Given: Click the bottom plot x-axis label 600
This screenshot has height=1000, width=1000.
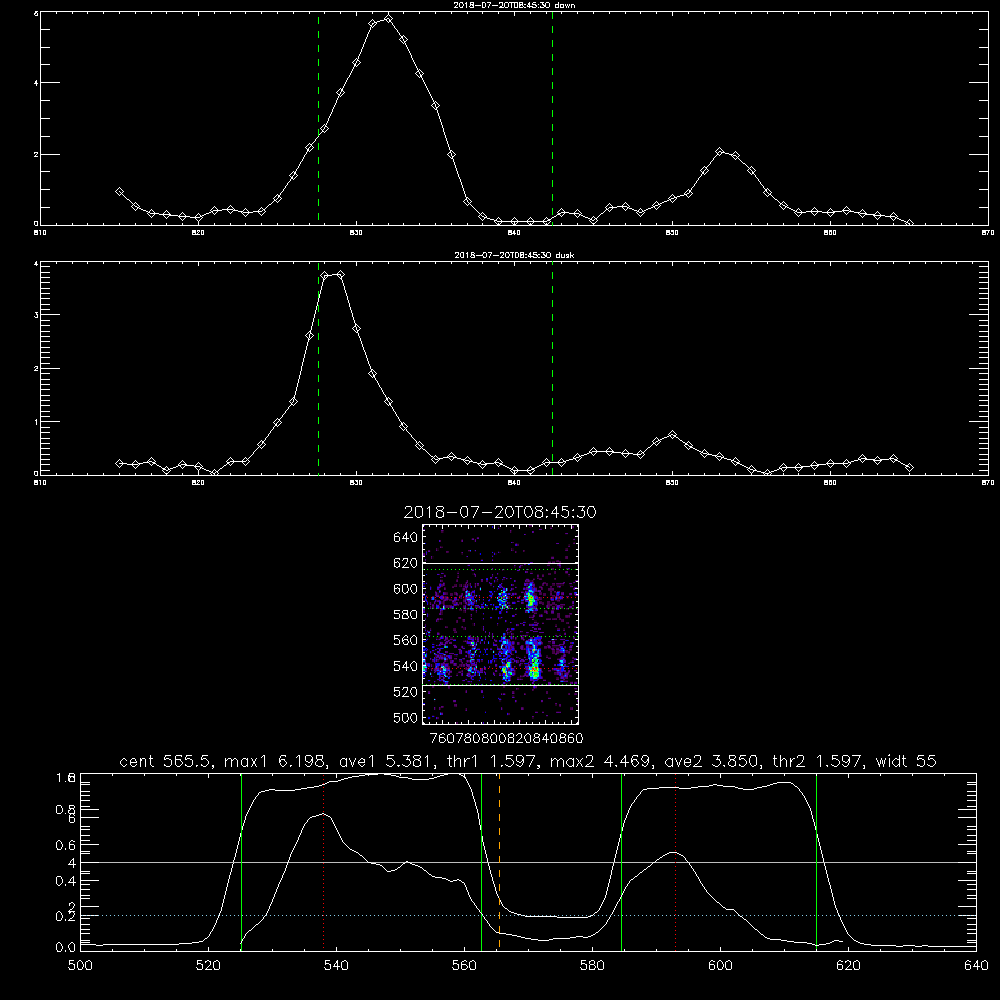Looking at the screenshot, I should [720, 966].
